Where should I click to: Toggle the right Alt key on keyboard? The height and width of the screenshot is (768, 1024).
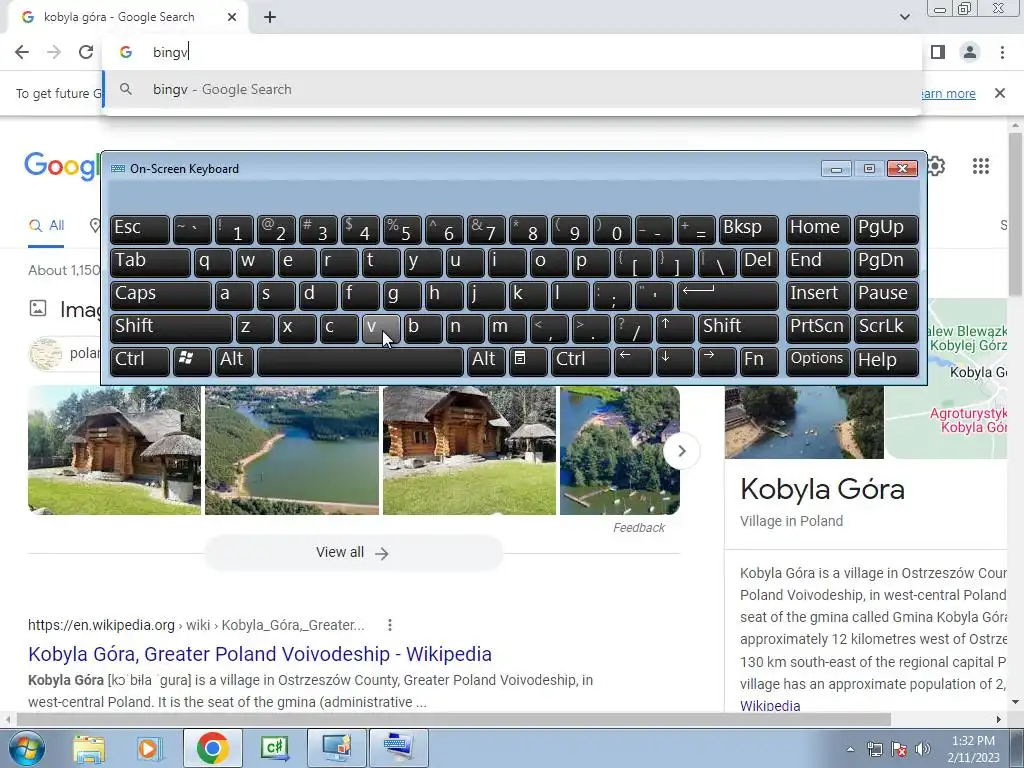coord(485,361)
